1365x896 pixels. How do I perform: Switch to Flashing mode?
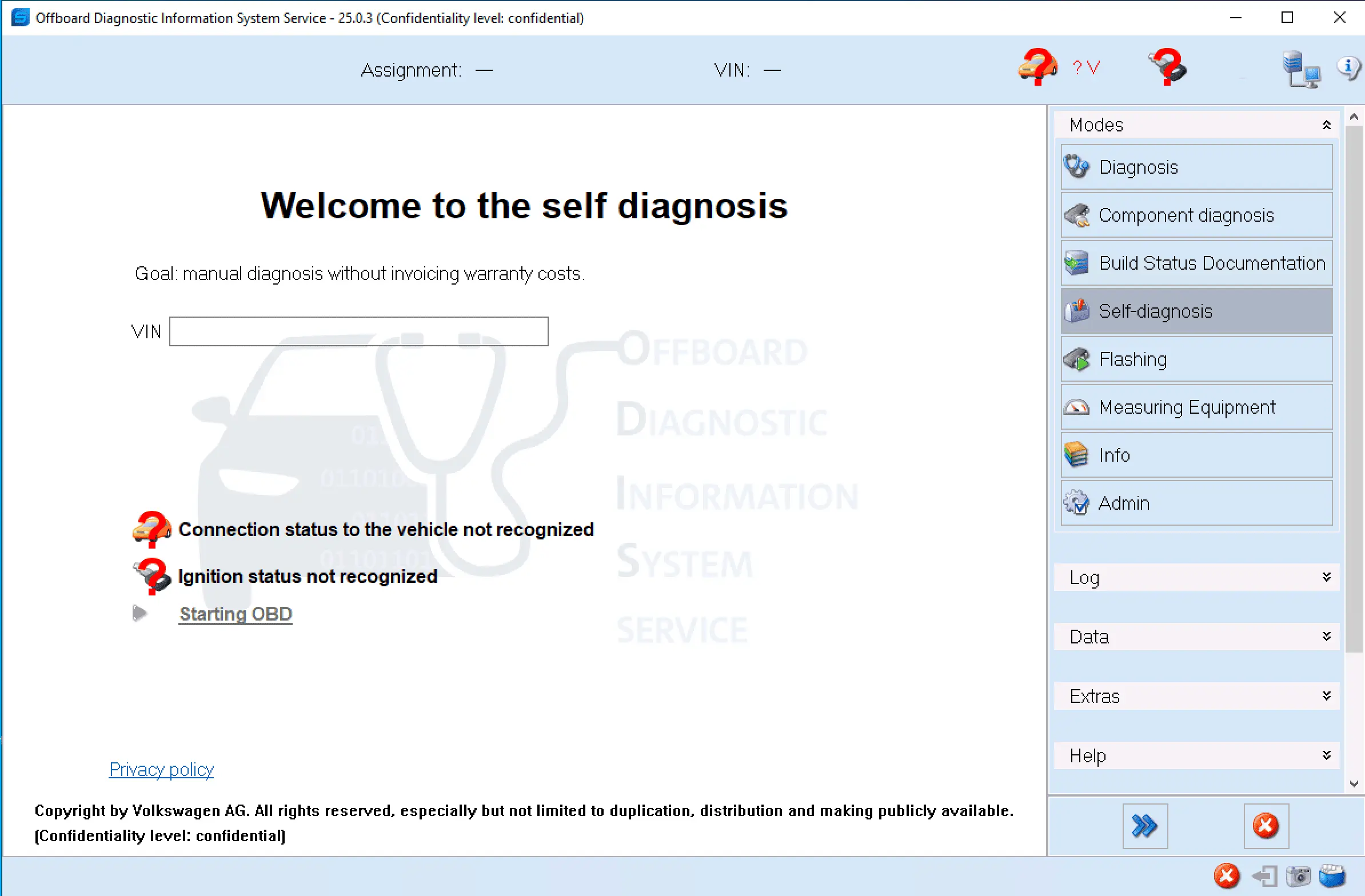pyautogui.click(x=1196, y=359)
